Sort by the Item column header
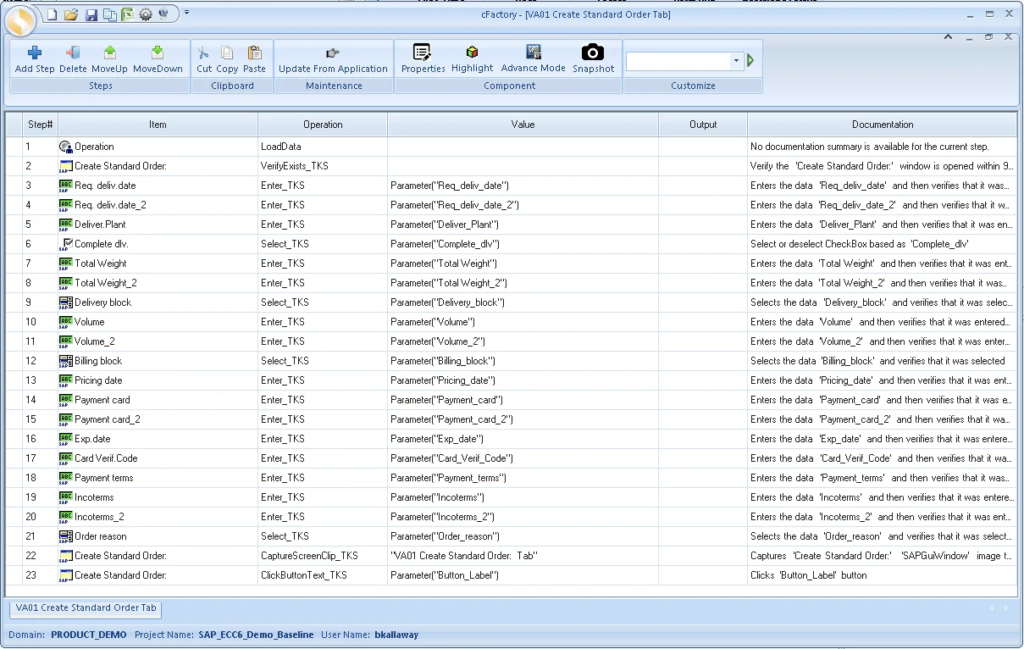The width and height of the screenshot is (1024, 649). 157,124
